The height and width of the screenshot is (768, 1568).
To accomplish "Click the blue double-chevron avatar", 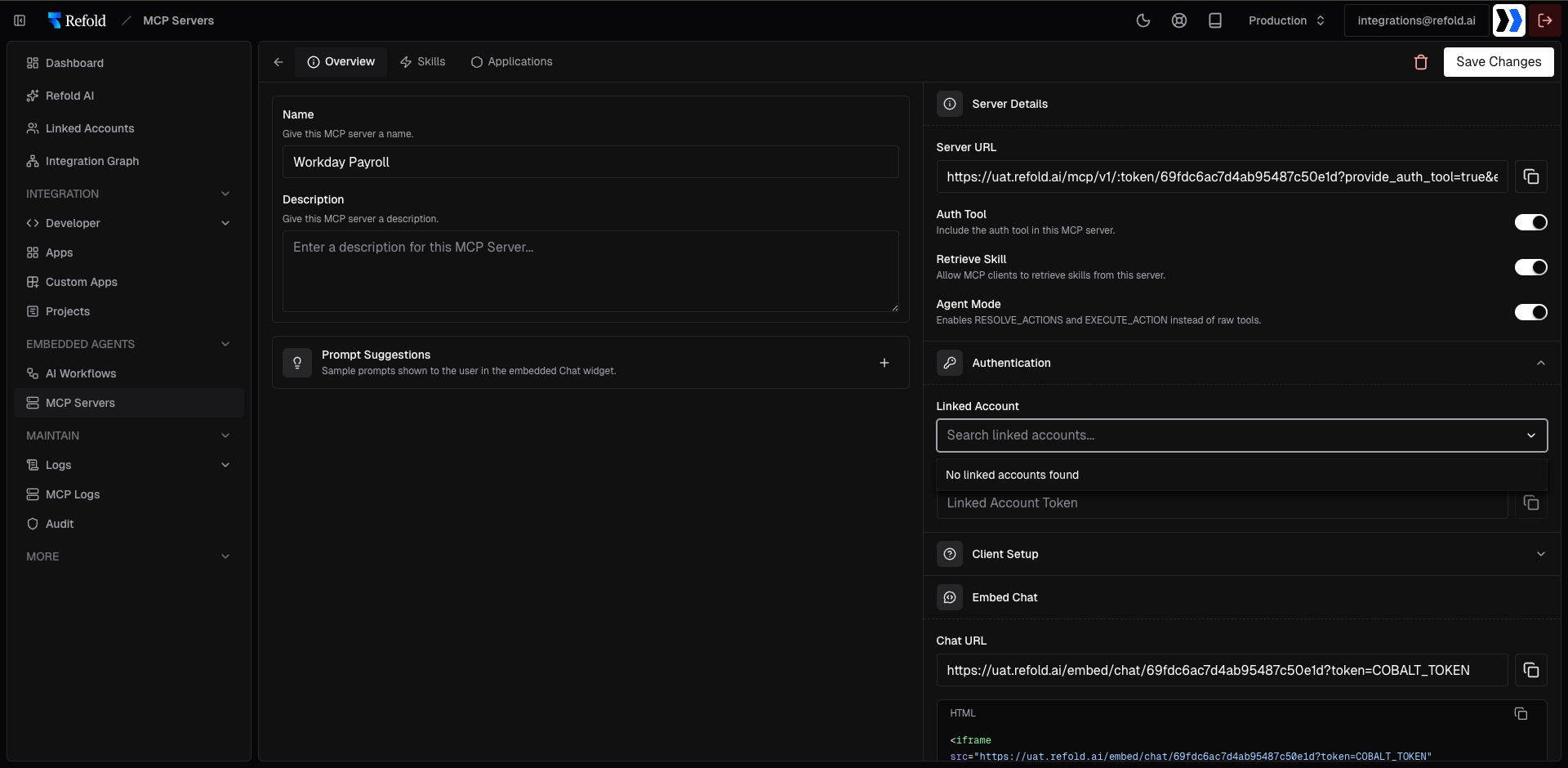I will (1509, 20).
